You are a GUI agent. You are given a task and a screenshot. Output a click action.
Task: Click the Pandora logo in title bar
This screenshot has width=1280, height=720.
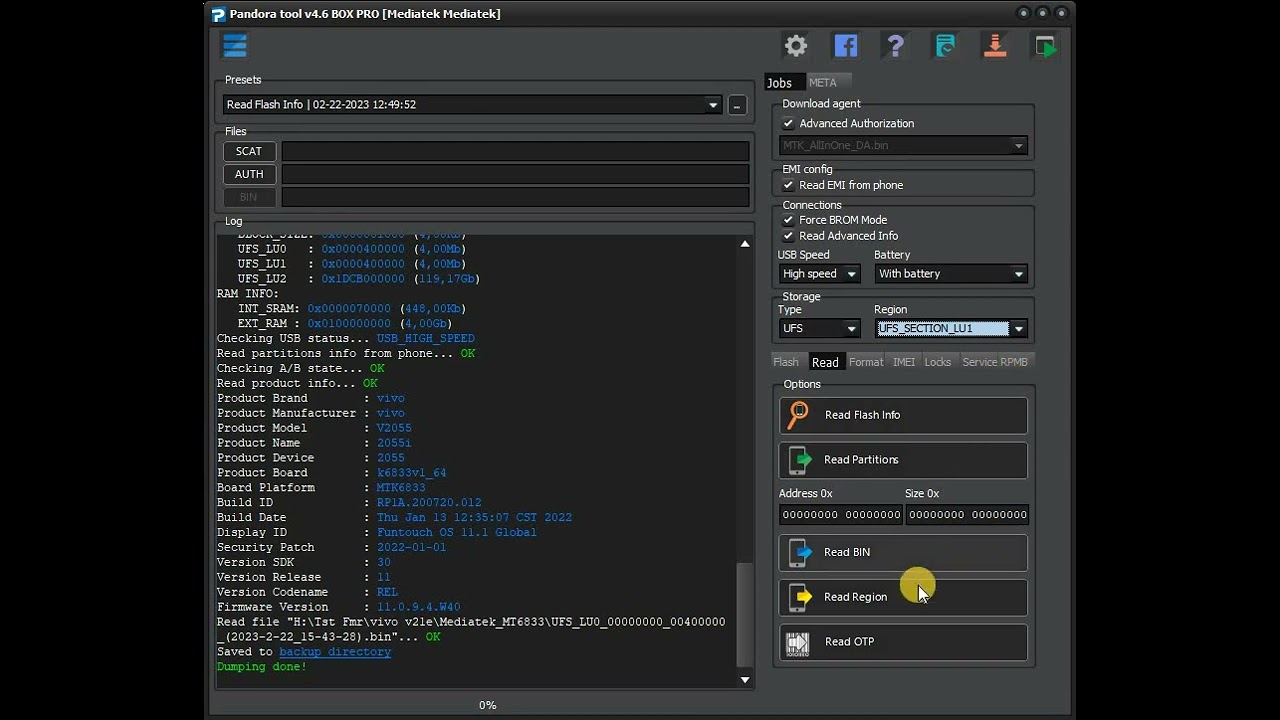pyautogui.click(x=218, y=14)
